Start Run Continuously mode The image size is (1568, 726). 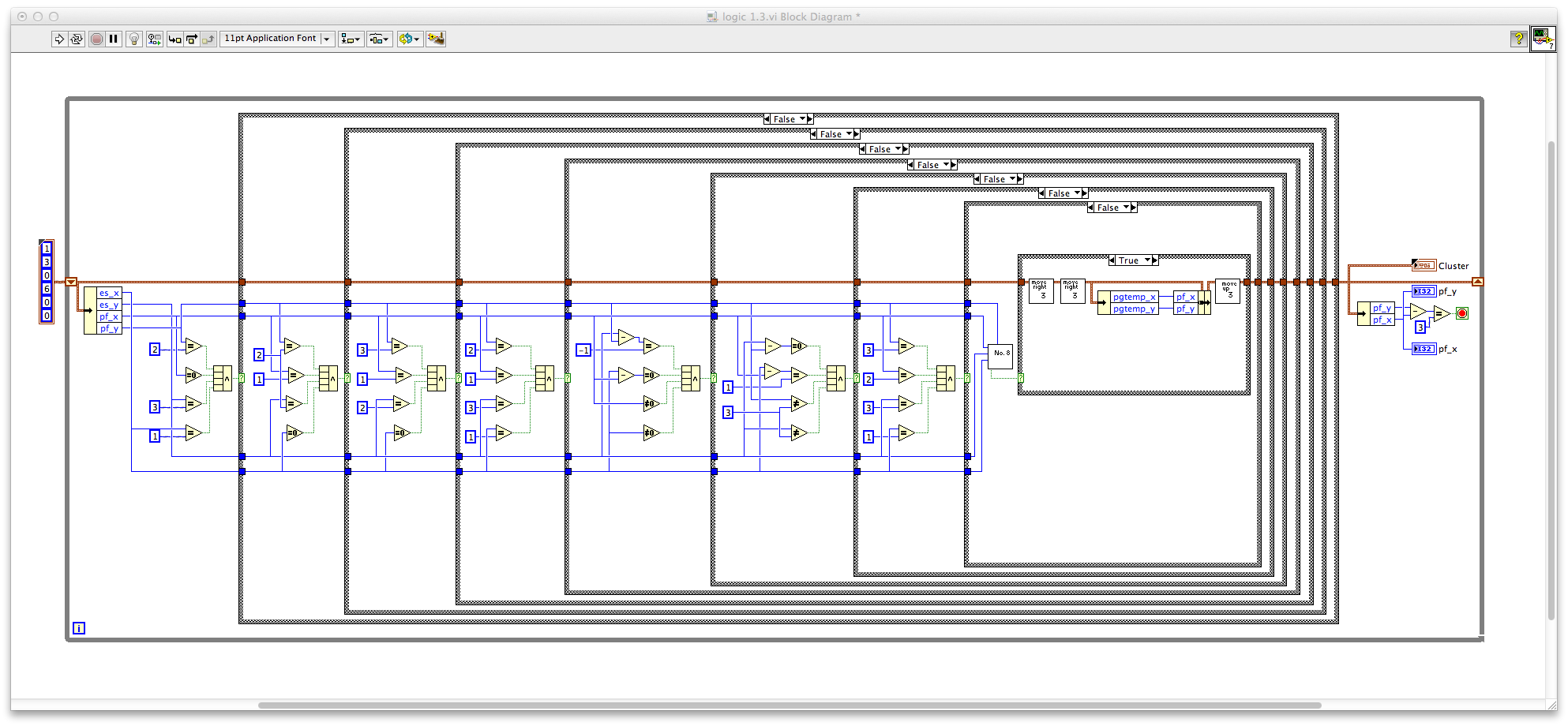(x=77, y=39)
